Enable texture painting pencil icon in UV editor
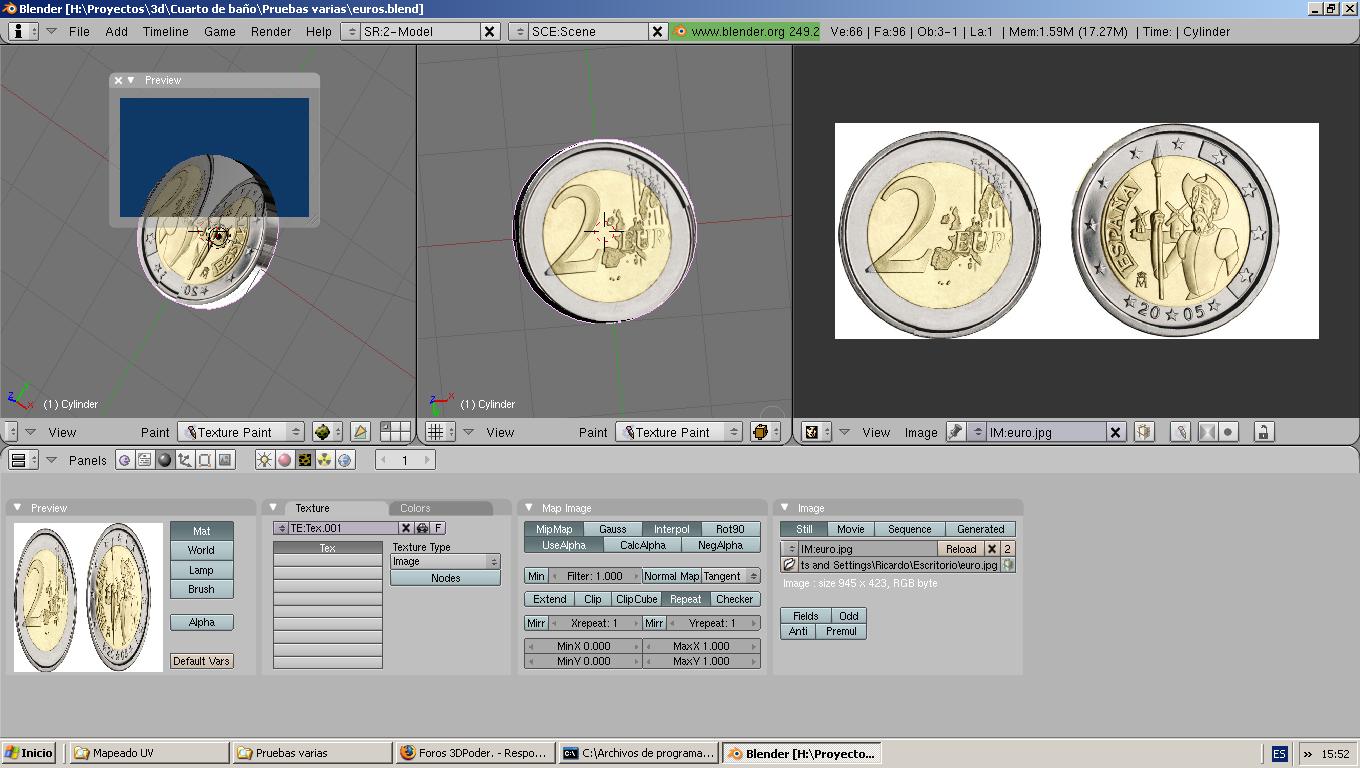 1180,432
